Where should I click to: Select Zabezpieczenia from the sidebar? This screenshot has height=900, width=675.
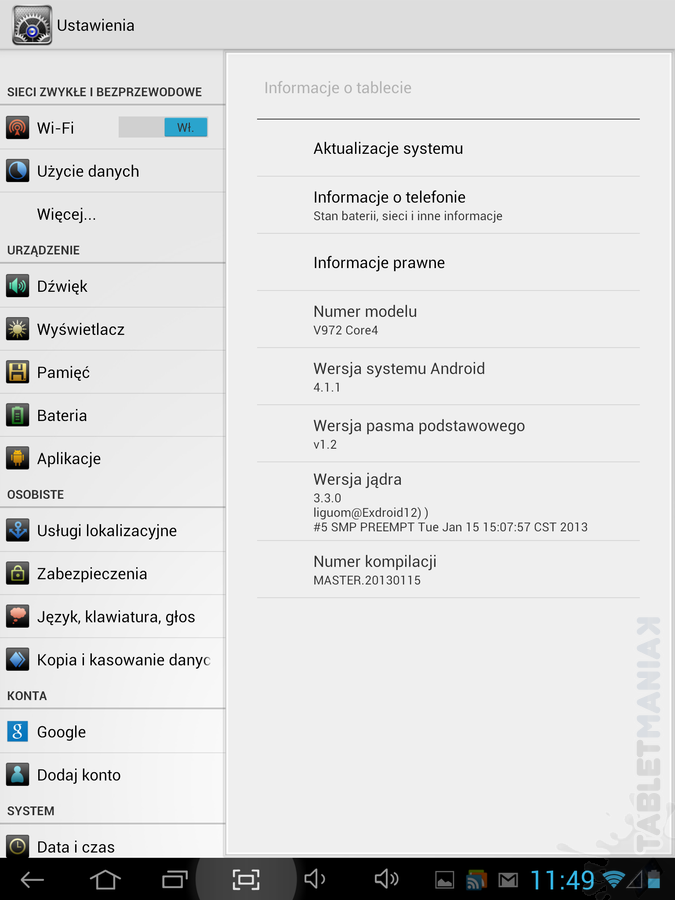pyautogui.click(x=112, y=573)
